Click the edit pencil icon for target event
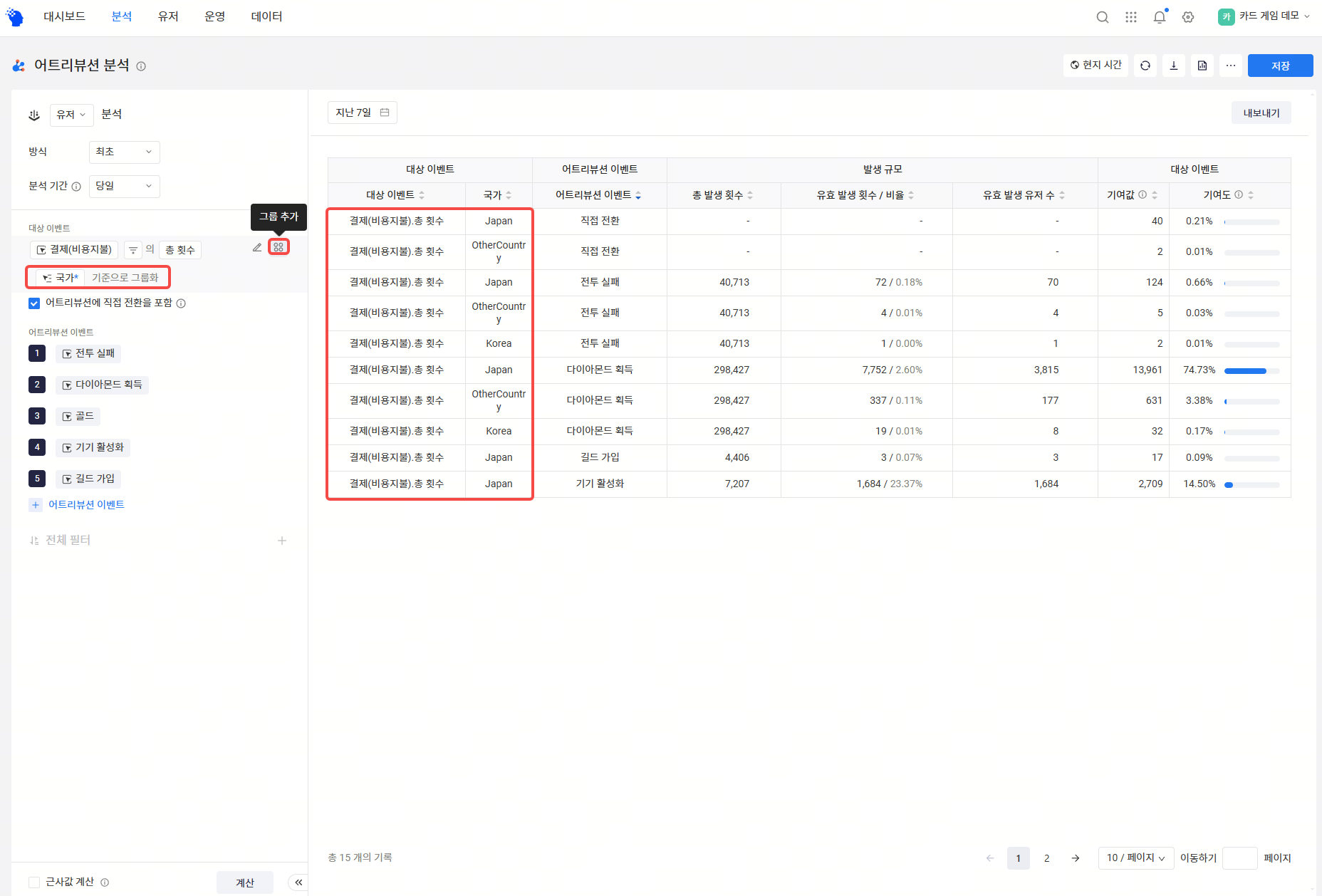The width and height of the screenshot is (1322, 896). click(257, 247)
